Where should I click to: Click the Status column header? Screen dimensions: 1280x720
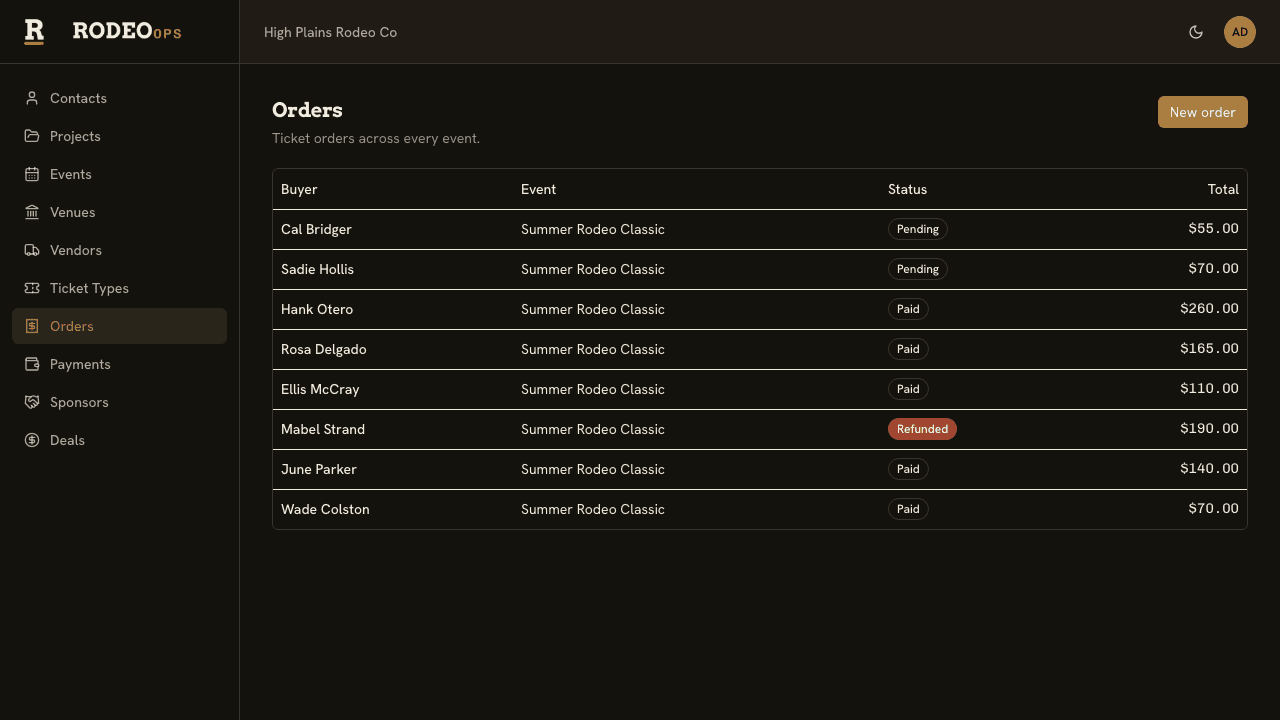907,189
